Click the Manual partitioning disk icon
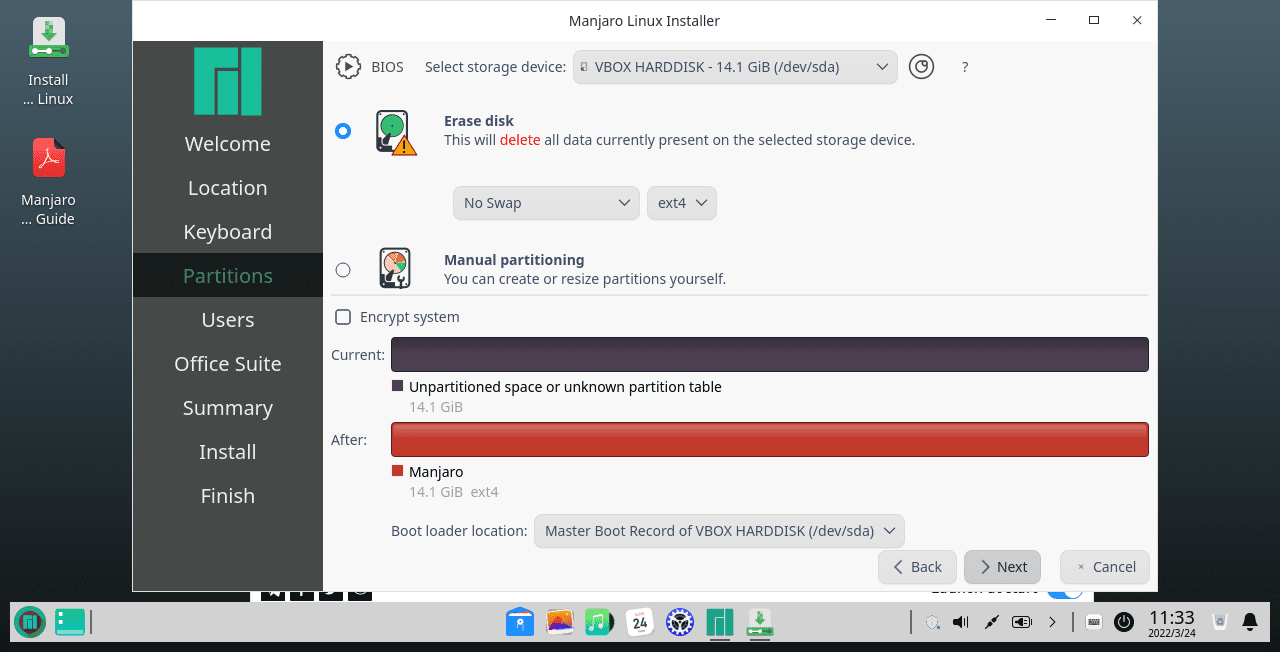This screenshot has height=652, width=1280. click(394, 268)
